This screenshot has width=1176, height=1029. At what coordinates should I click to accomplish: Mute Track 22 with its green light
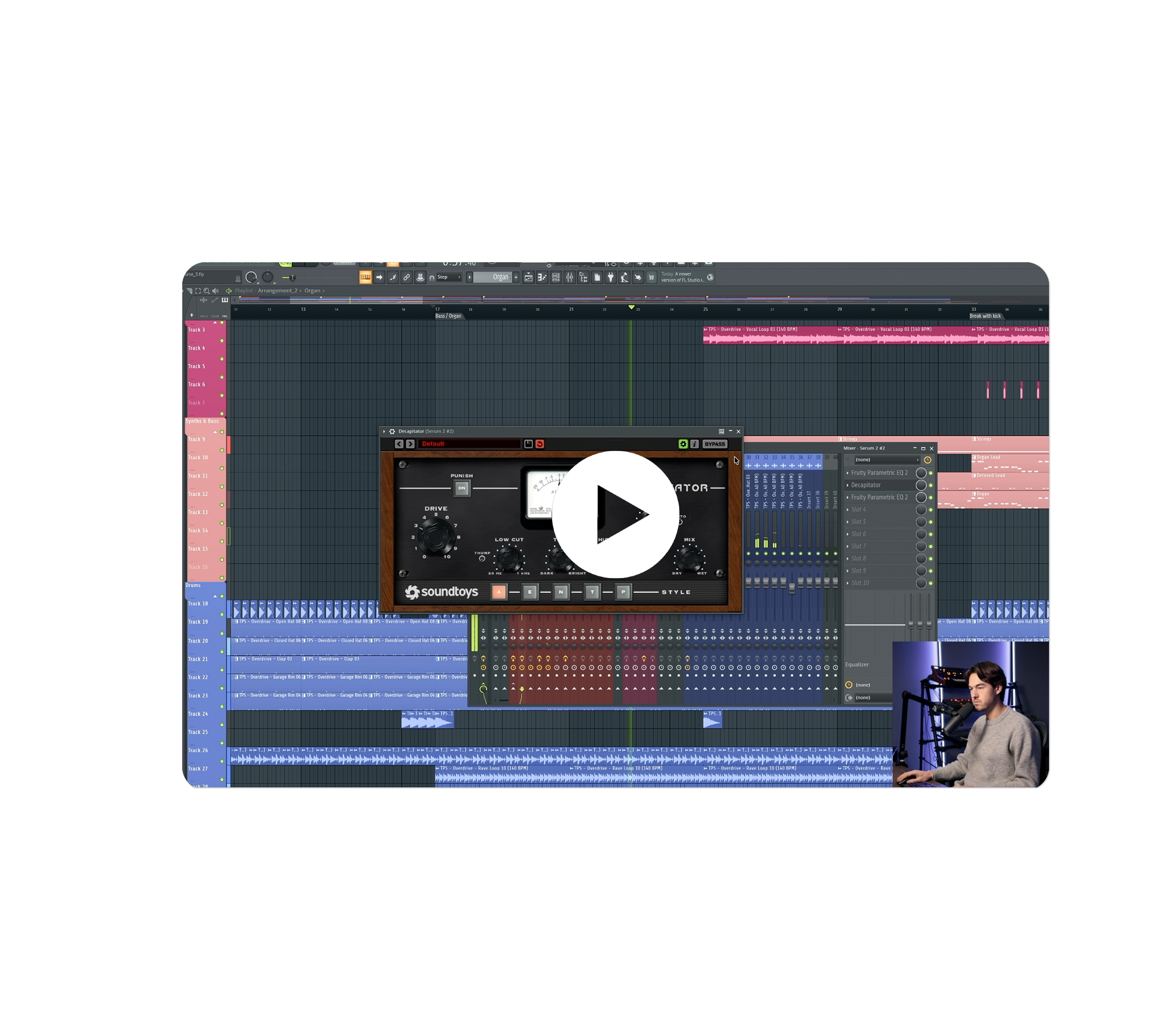222,688
